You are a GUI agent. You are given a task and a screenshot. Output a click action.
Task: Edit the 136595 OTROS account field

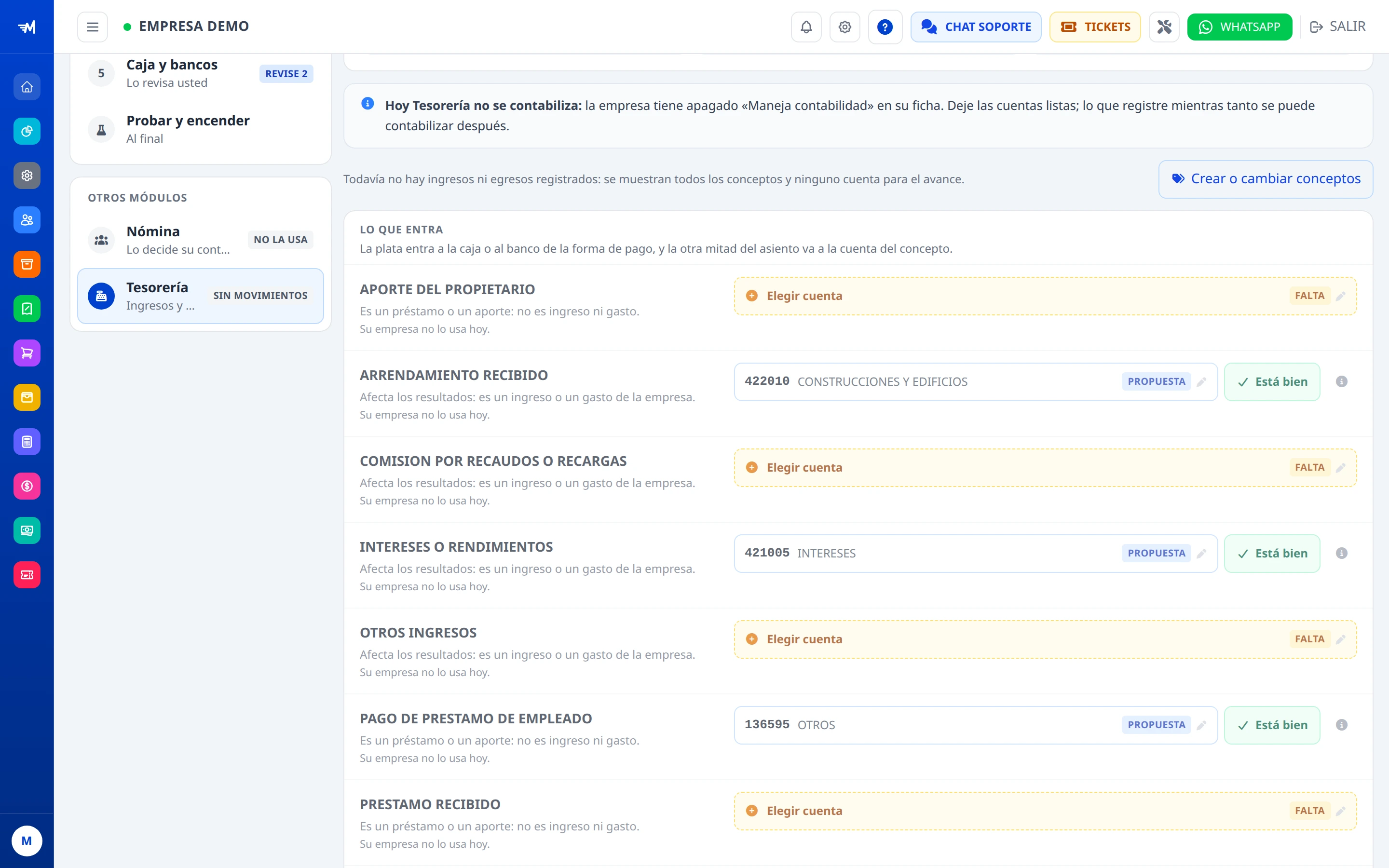(976, 725)
